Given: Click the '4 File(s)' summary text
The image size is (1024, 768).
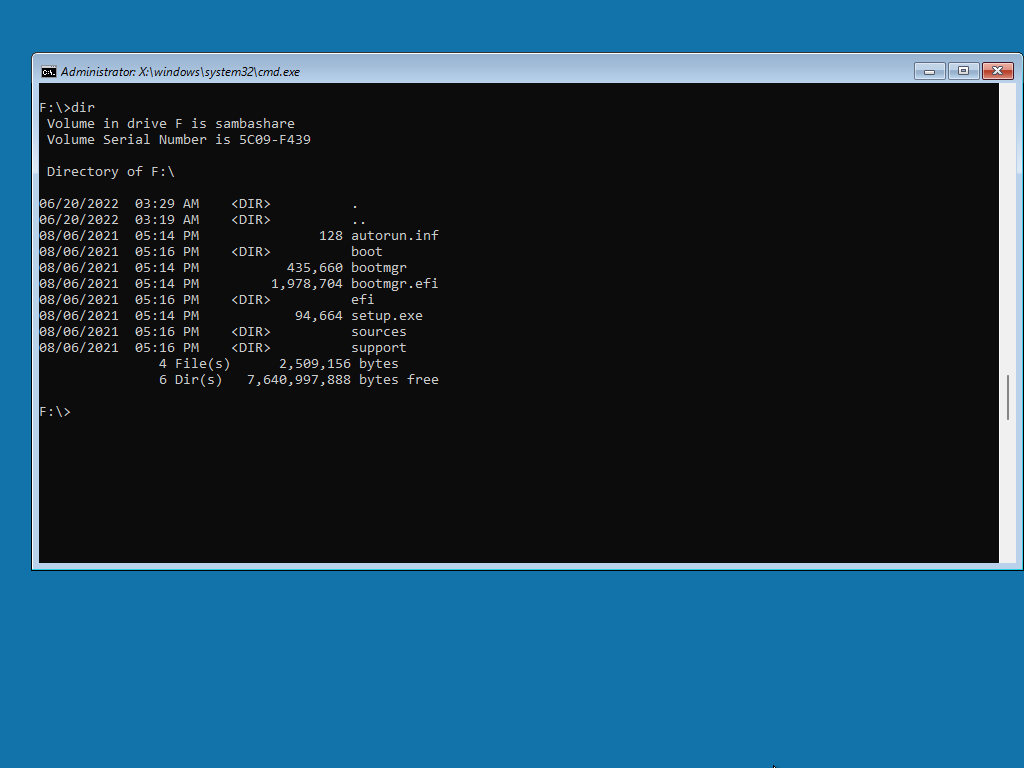Looking at the screenshot, I should pyautogui.click(x=195, y=364).
